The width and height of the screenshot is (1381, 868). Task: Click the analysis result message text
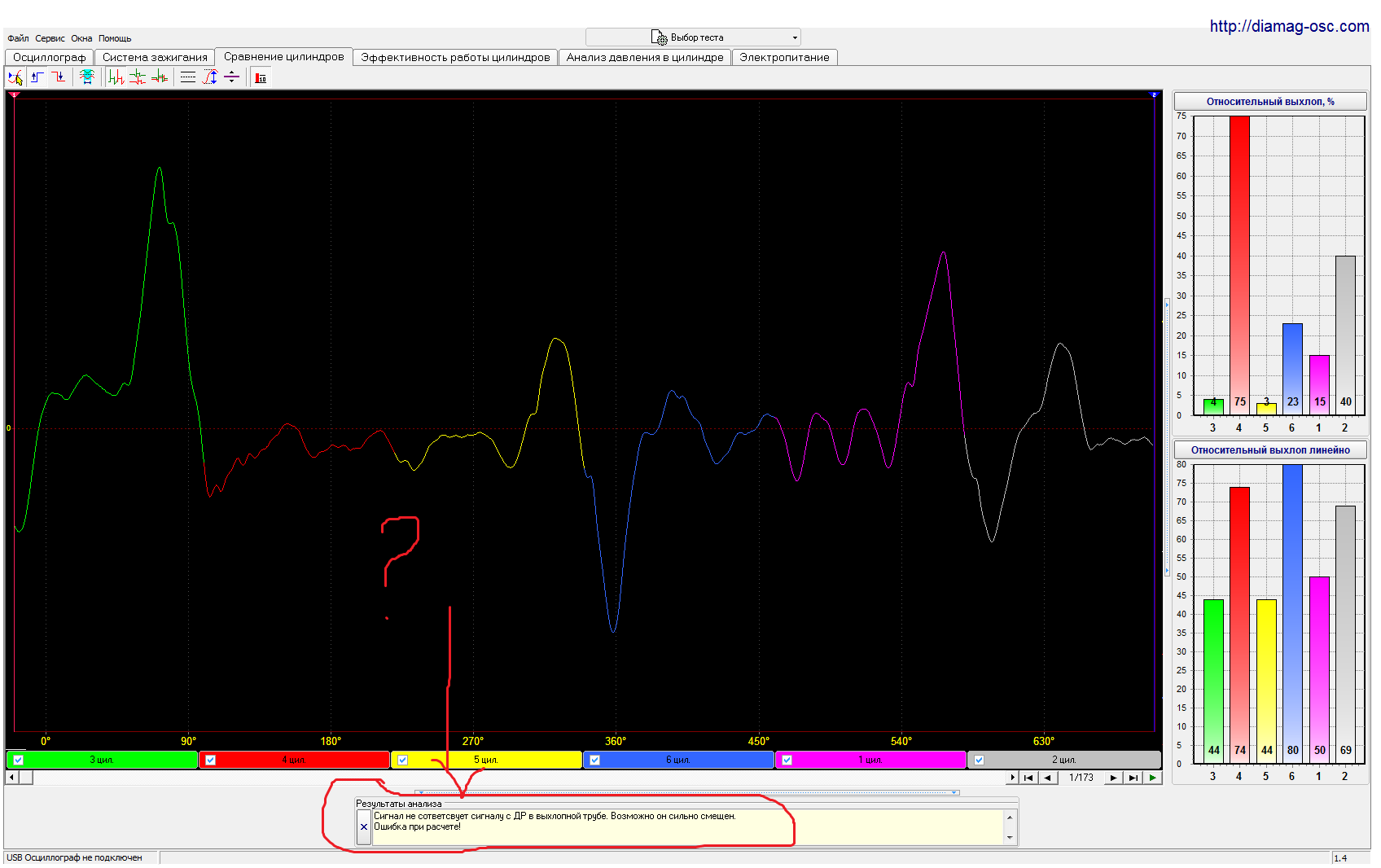(x=555, y=821)
